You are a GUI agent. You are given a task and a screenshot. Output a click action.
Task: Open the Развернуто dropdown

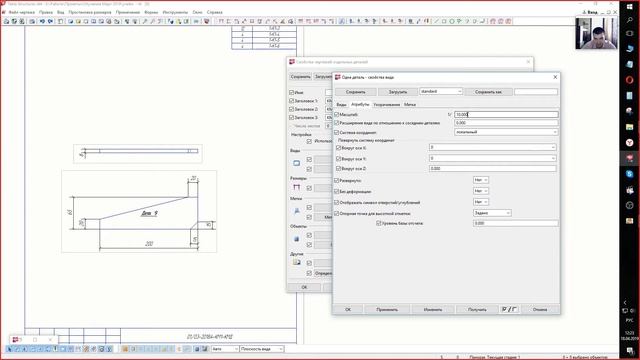(481, 180)
